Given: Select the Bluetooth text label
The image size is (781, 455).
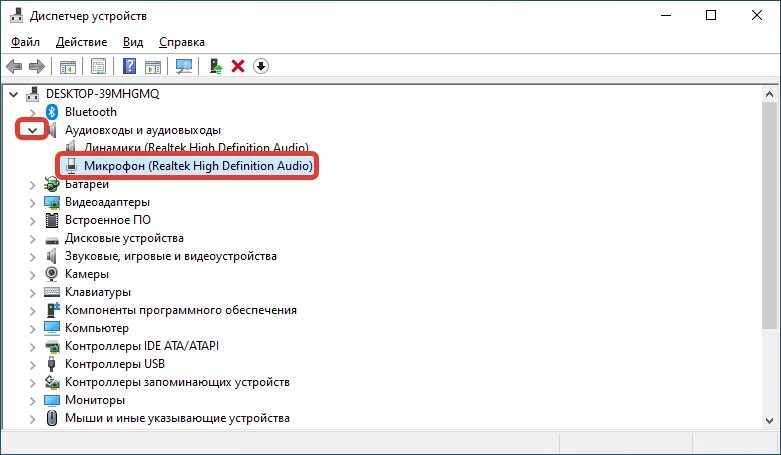Looking at the screenshot, I should [91, 112].
